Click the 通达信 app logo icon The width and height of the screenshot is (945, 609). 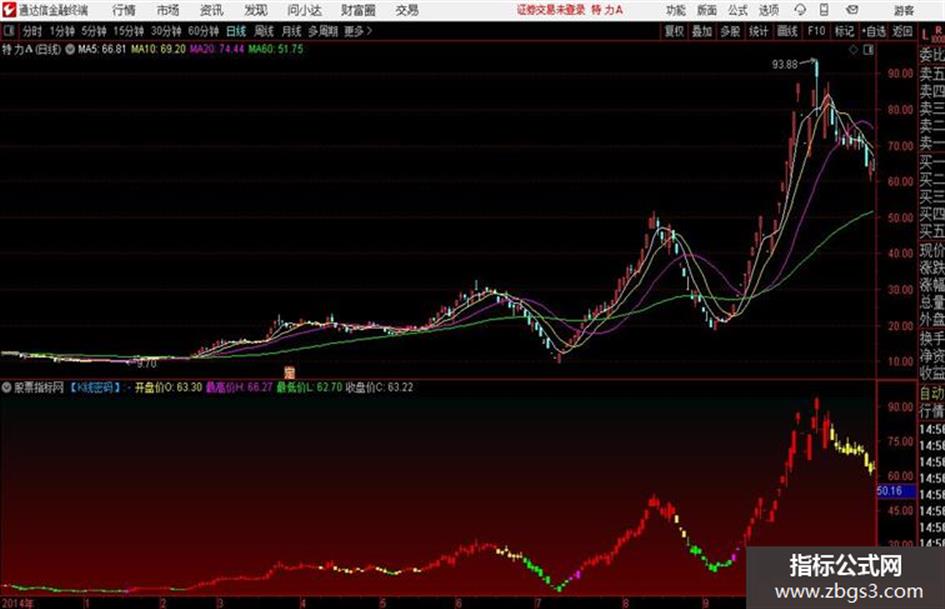[x=9, y=10]
